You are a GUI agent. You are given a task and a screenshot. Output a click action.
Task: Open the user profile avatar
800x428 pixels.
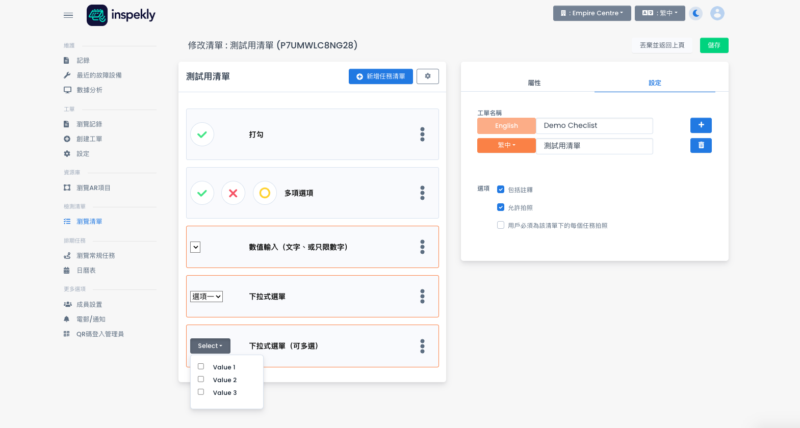(x=717, y=13)
